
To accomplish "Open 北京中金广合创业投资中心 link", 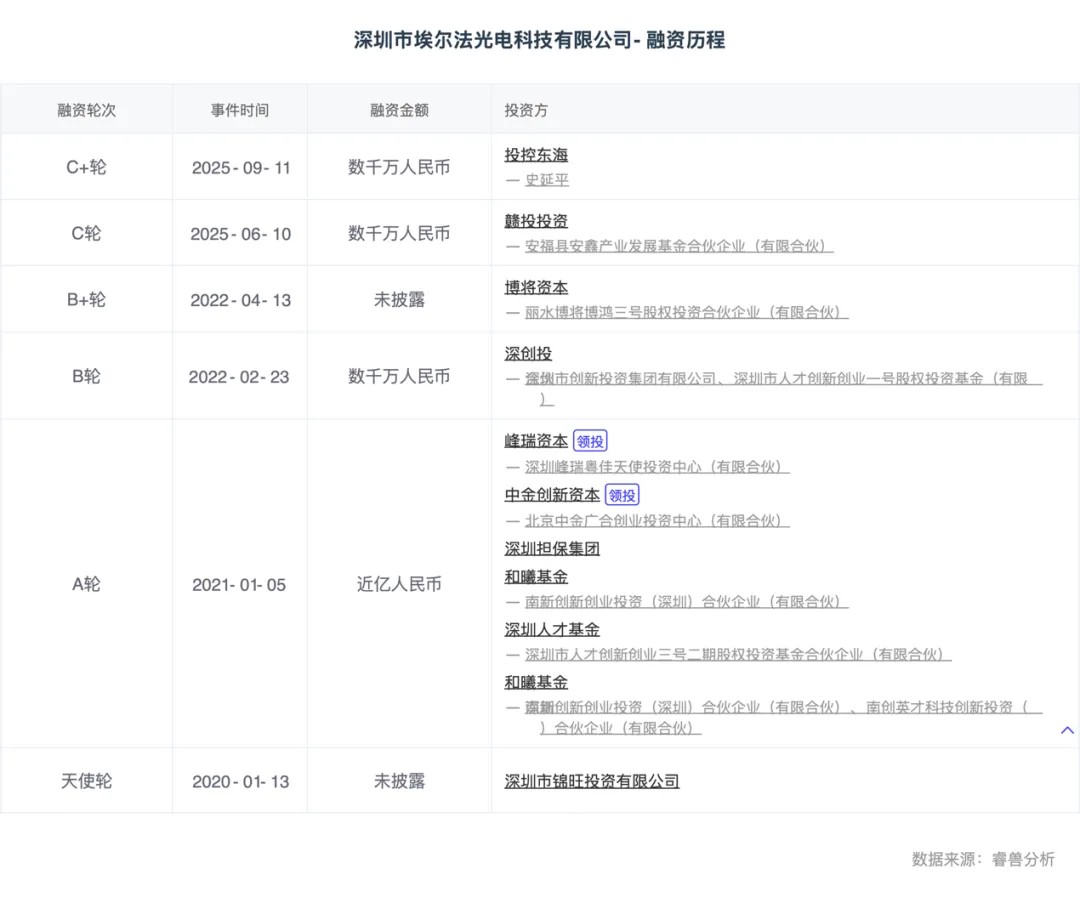I will click(x=657, y=521).
